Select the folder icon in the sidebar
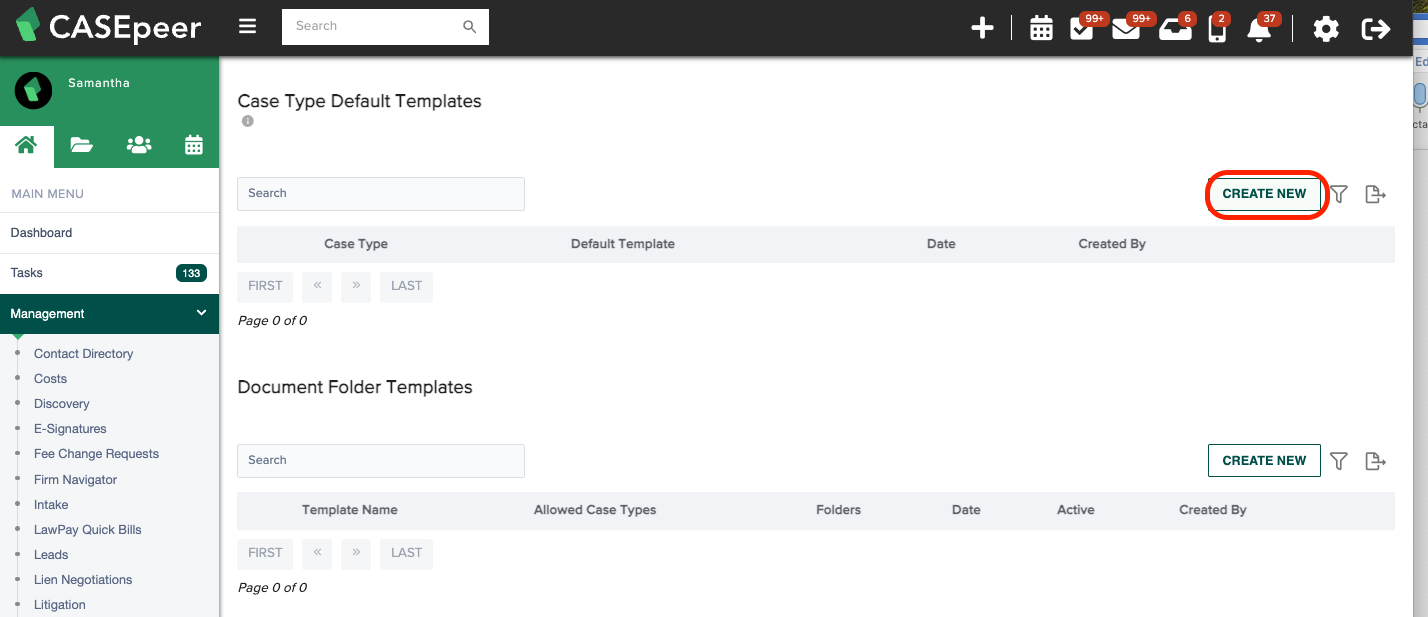1428x617 pixels. [81, 145]
